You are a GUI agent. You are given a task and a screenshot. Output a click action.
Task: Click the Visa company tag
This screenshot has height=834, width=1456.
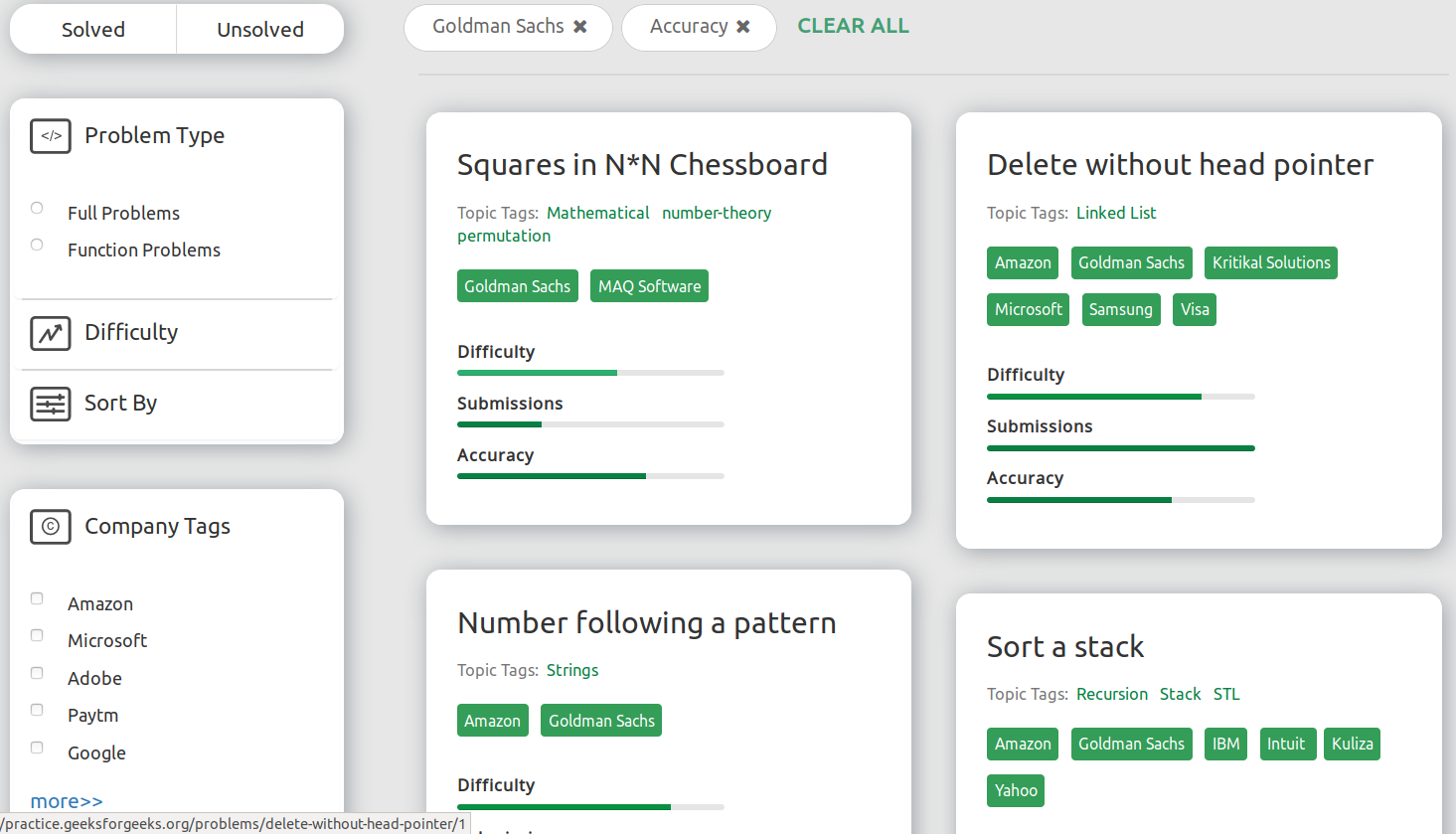(1195, 309)
